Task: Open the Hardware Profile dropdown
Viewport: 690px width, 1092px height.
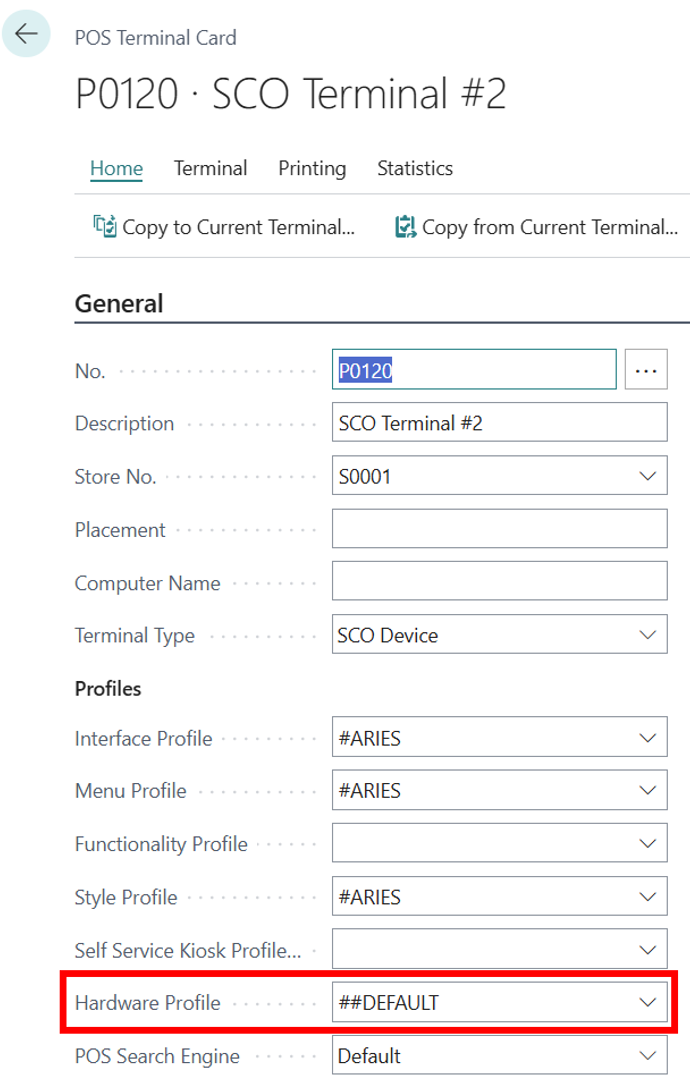Action: click(647, 1001)
